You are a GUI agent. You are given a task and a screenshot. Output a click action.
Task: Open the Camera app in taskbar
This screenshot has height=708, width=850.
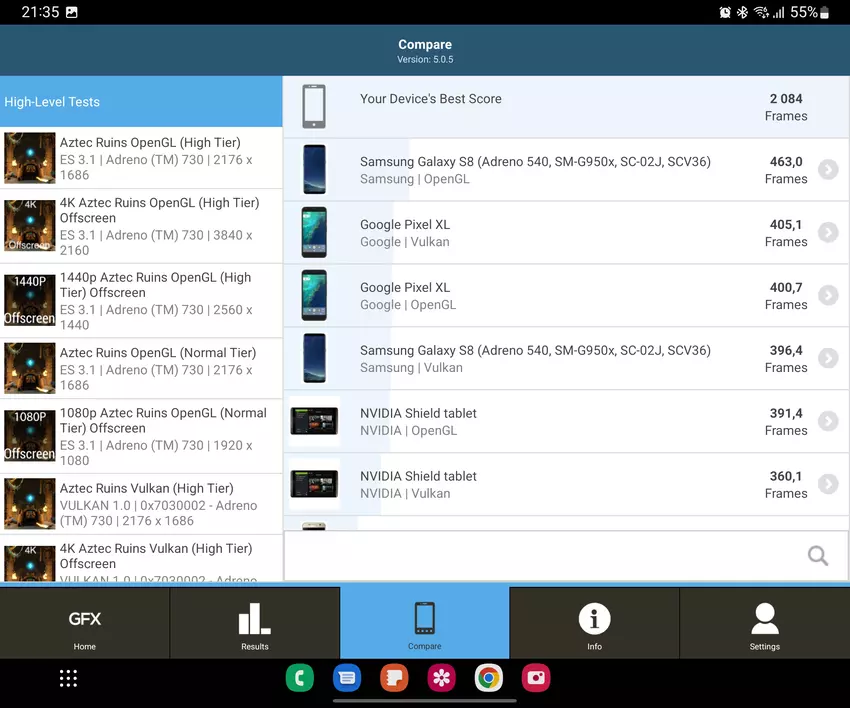[536, 678]
